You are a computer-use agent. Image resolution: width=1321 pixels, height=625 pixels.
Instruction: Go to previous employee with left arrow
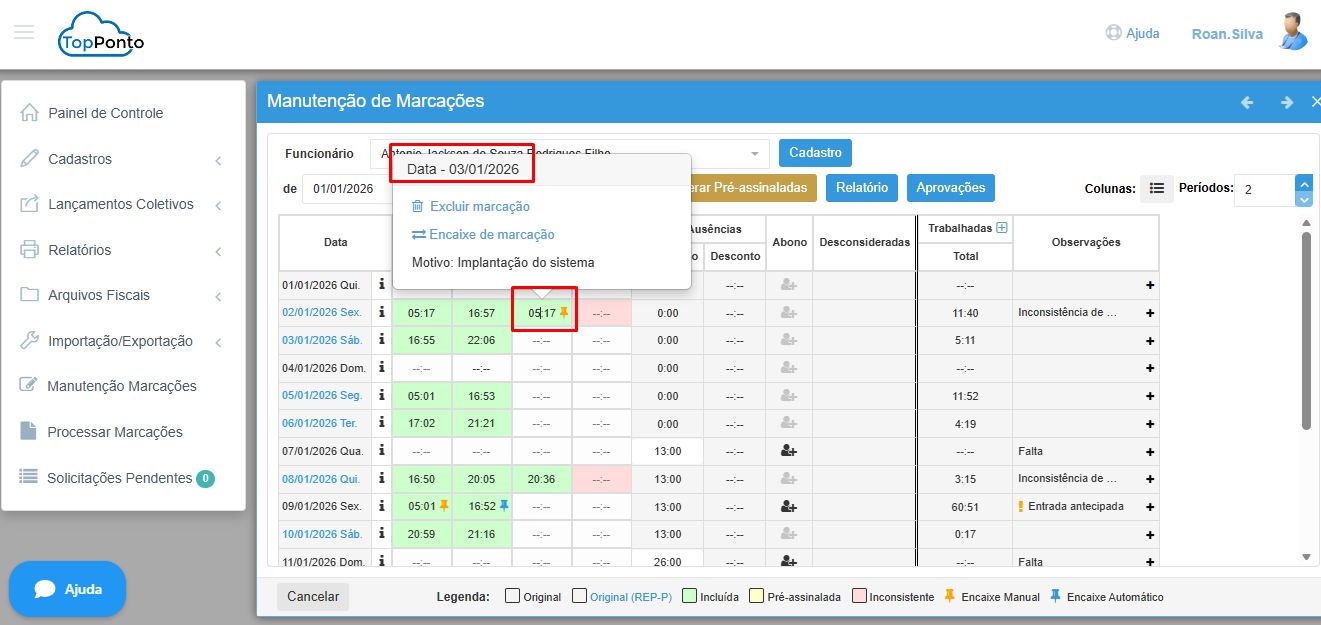point(1247,102)
